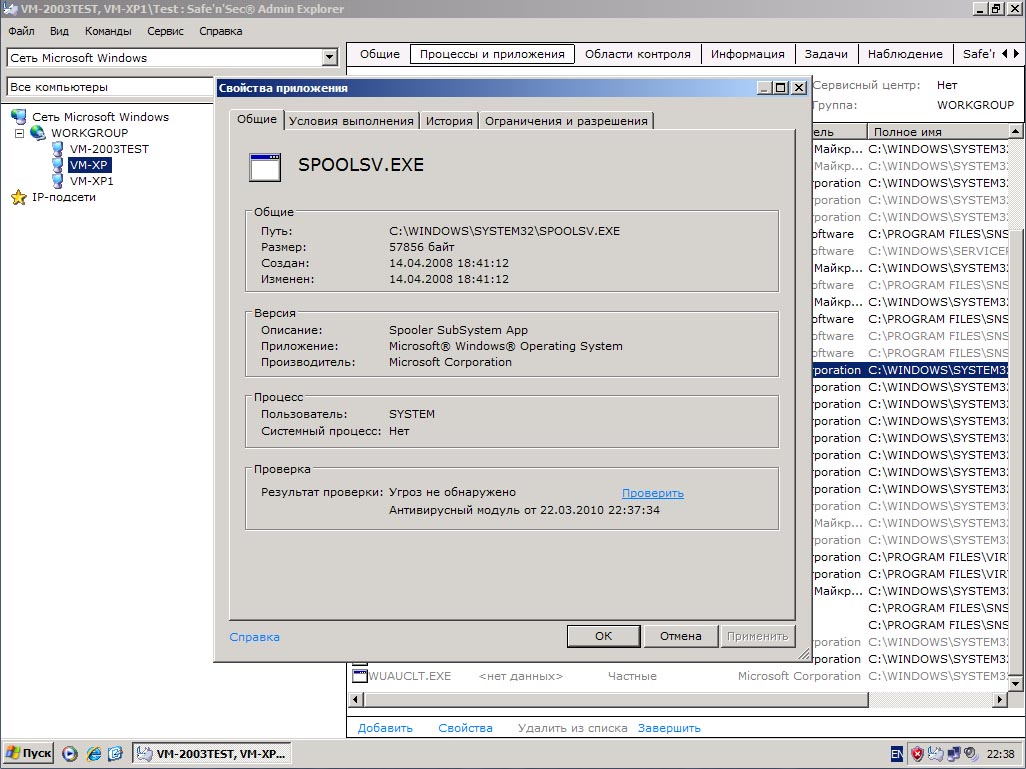
Task: Click the Проверить link
Action: tap(652, 493)
